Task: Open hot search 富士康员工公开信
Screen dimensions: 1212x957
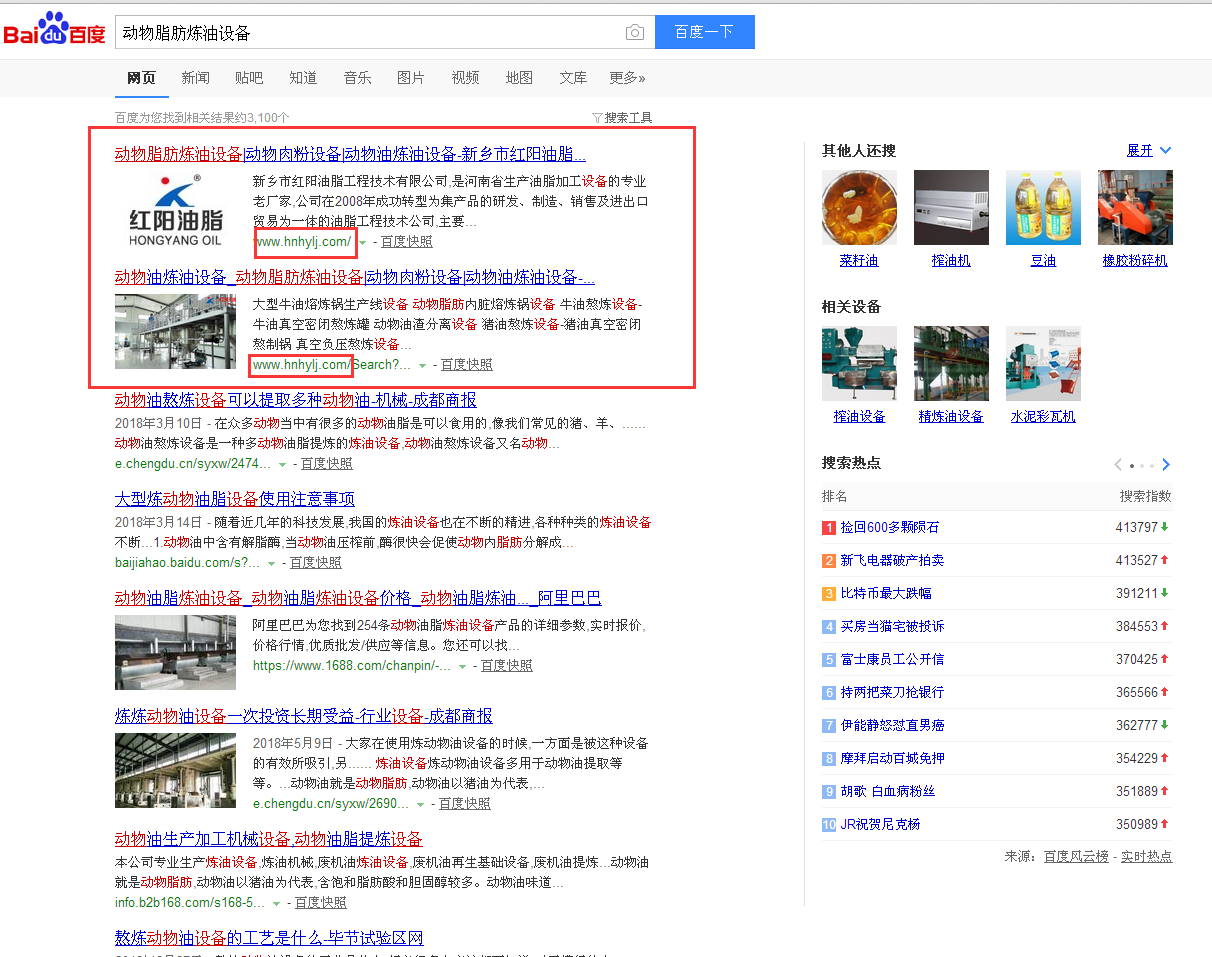Action: coord(892,659)
